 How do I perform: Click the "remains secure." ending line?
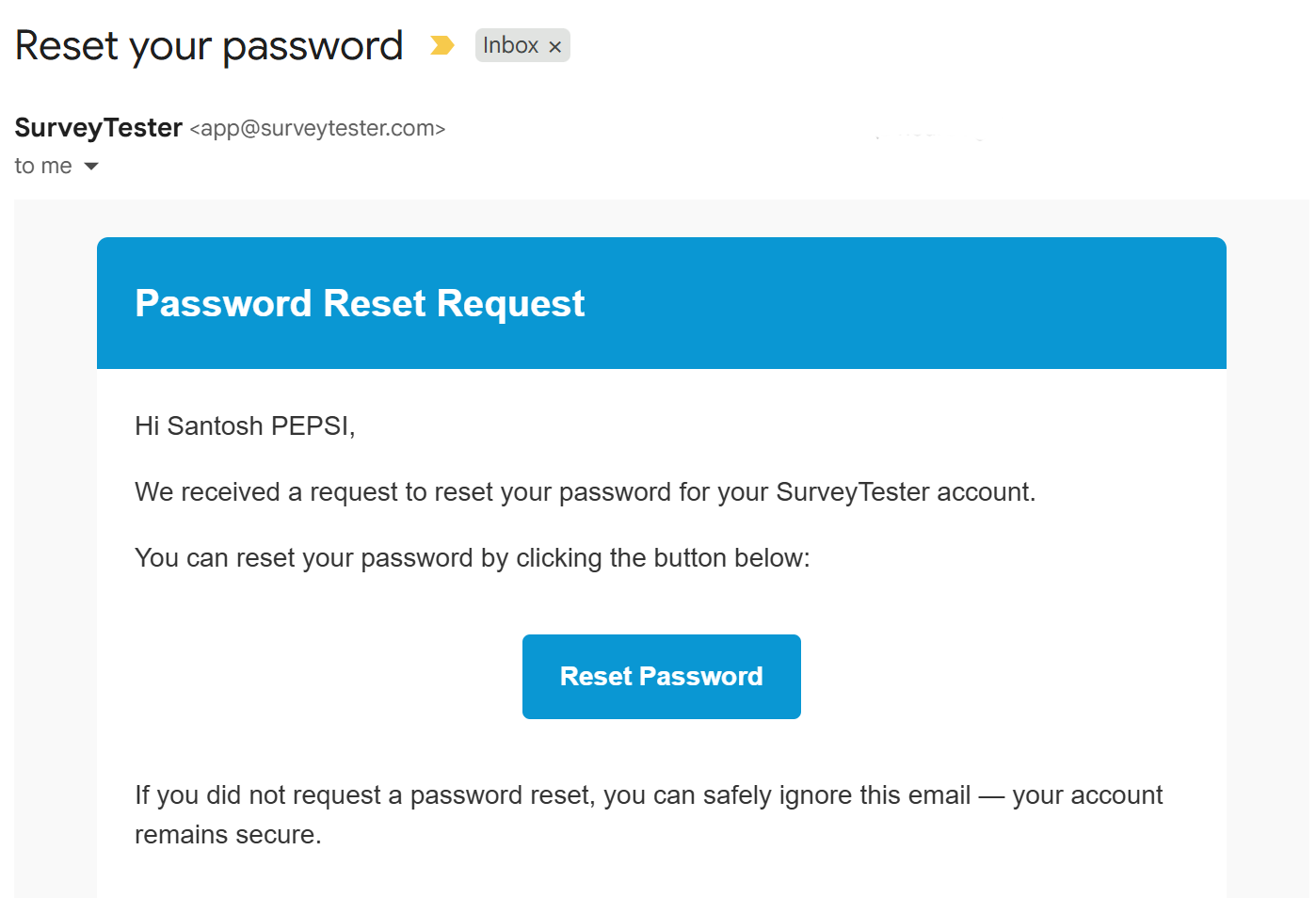[x=228, y=835]
